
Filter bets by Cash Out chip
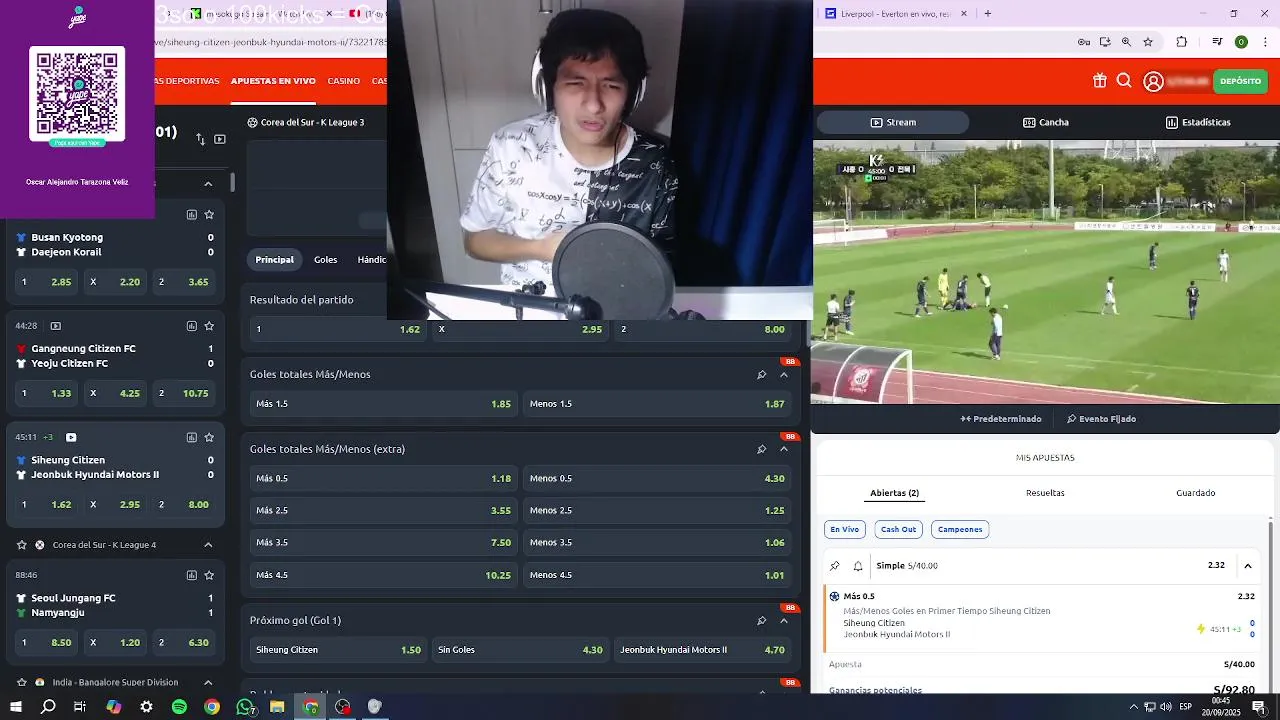[898, 529]
